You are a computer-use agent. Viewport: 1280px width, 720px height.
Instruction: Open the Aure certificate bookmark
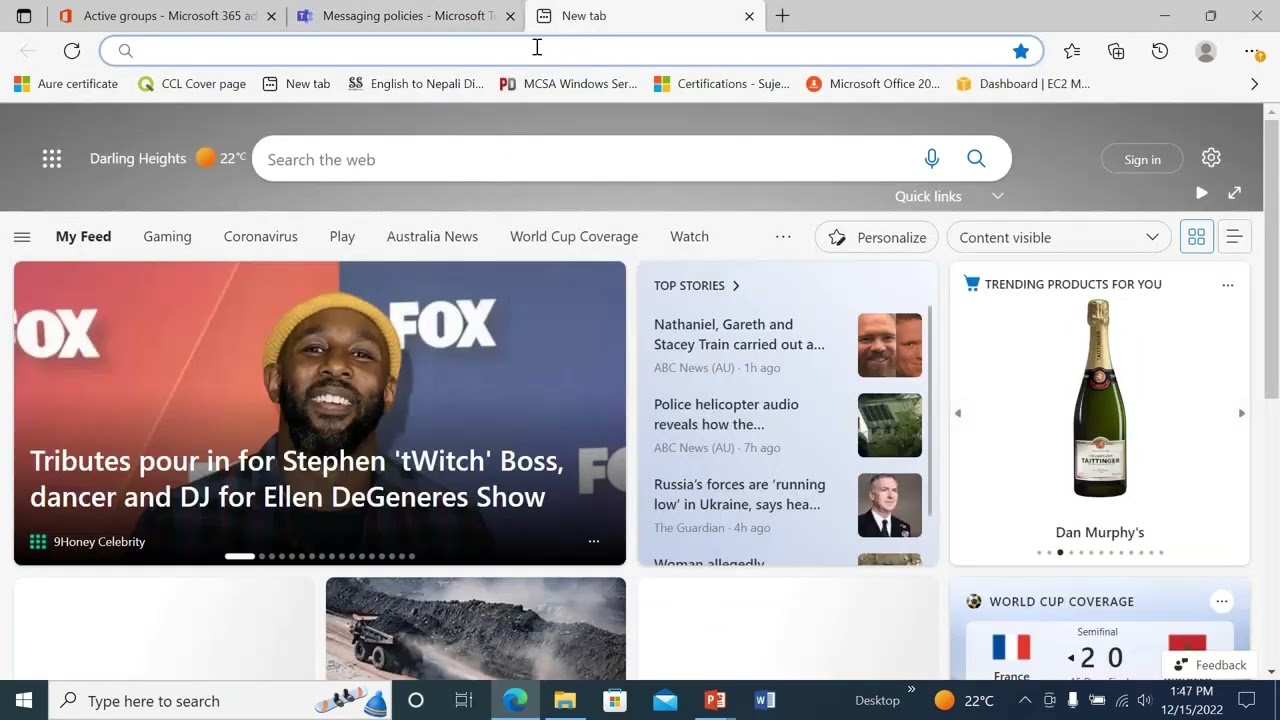[x=66, y=84]
